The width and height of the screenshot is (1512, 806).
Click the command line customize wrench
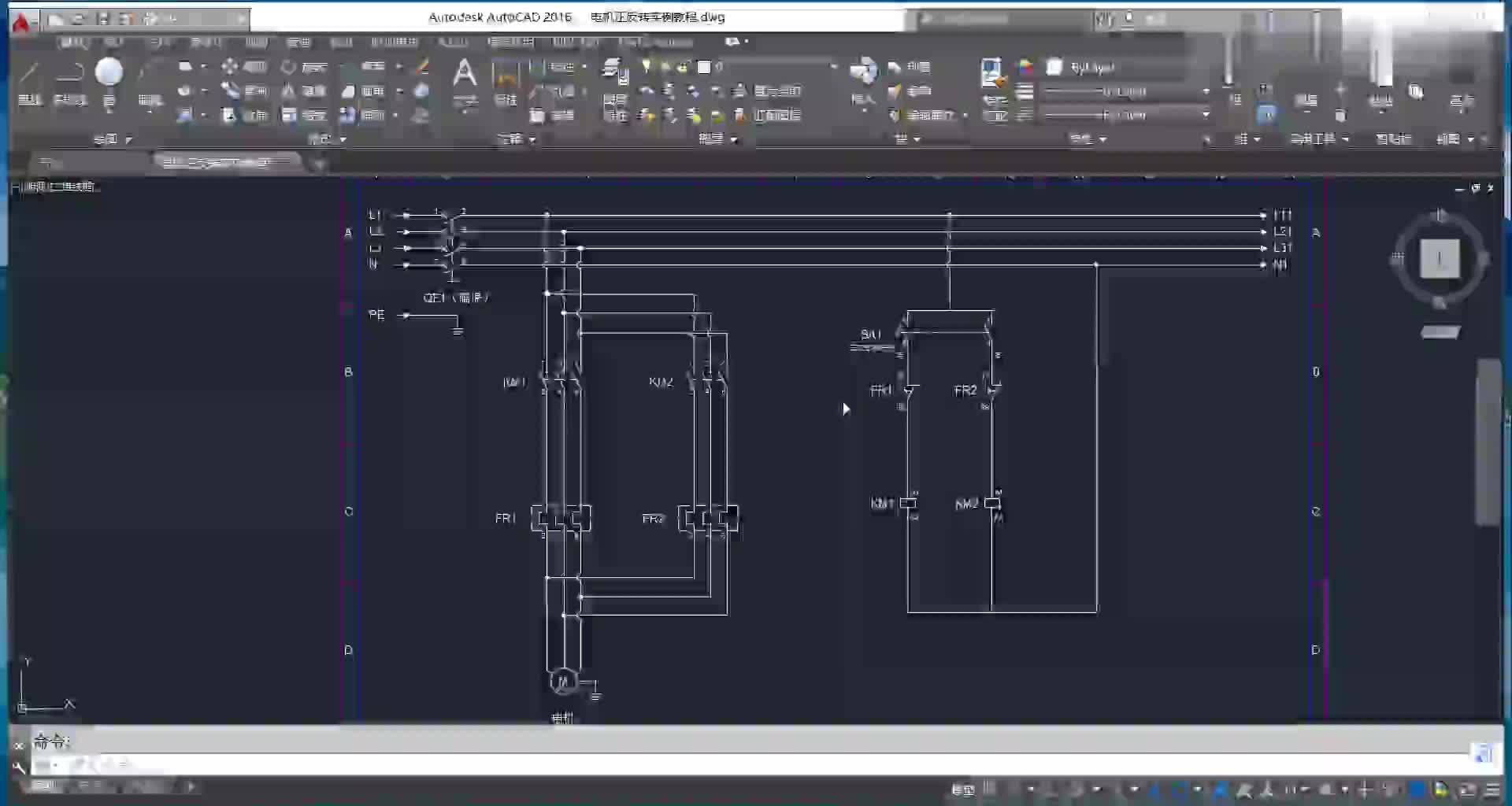click(19, 767)
